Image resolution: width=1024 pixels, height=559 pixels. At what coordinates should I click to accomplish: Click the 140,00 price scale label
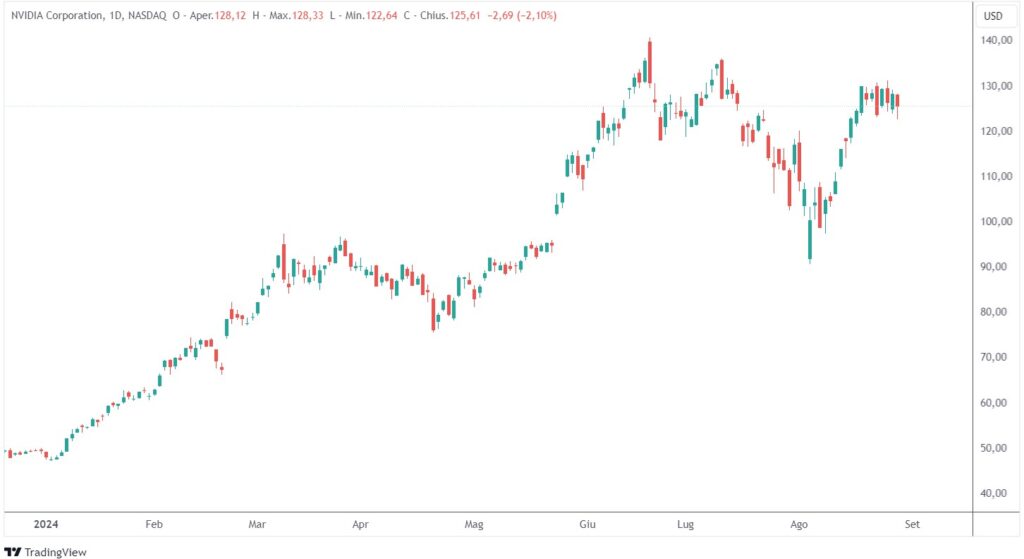[x=997, y=41]
